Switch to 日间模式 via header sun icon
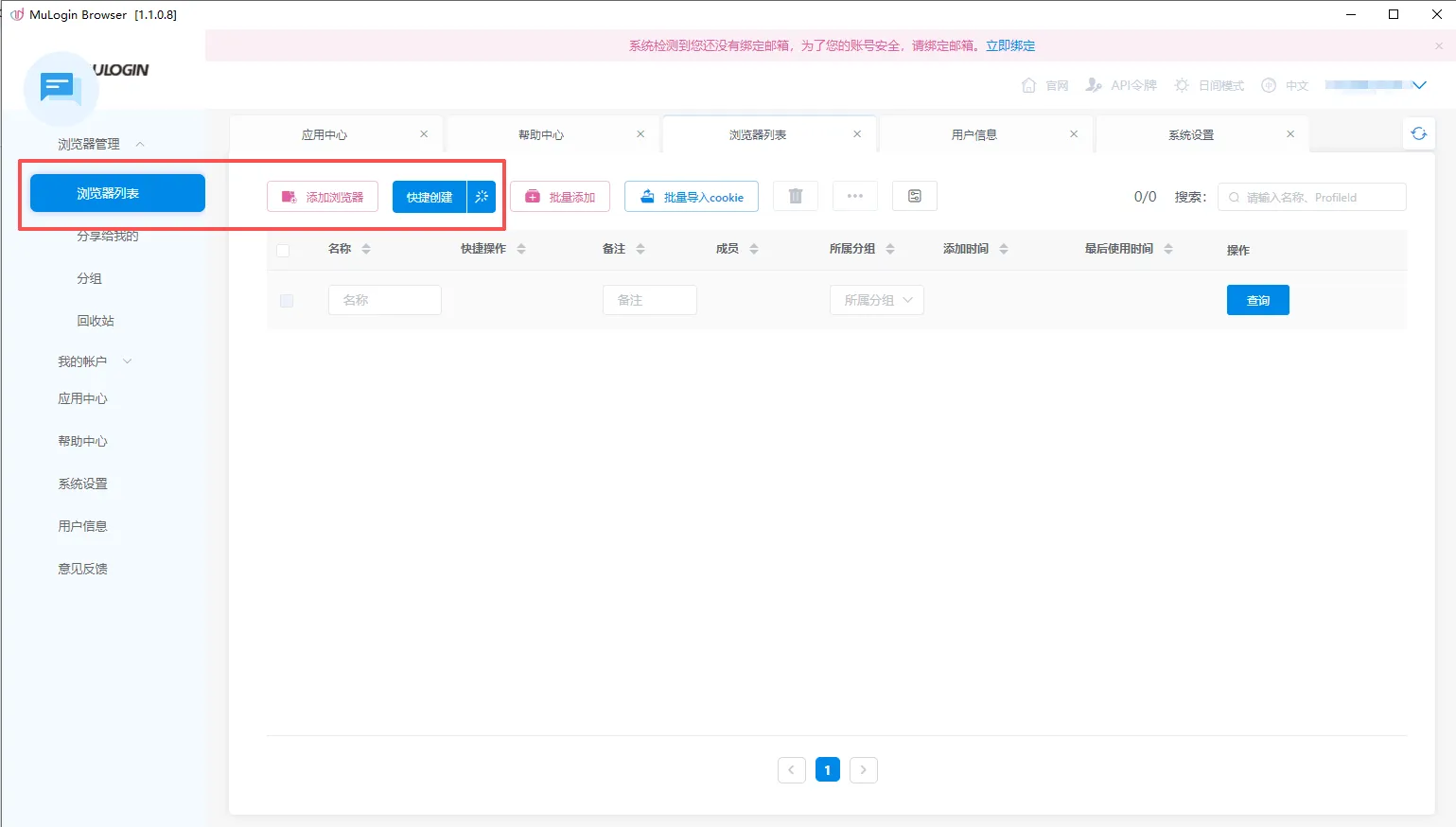This screenshot has width=1456, height=827. point(1209,85)
